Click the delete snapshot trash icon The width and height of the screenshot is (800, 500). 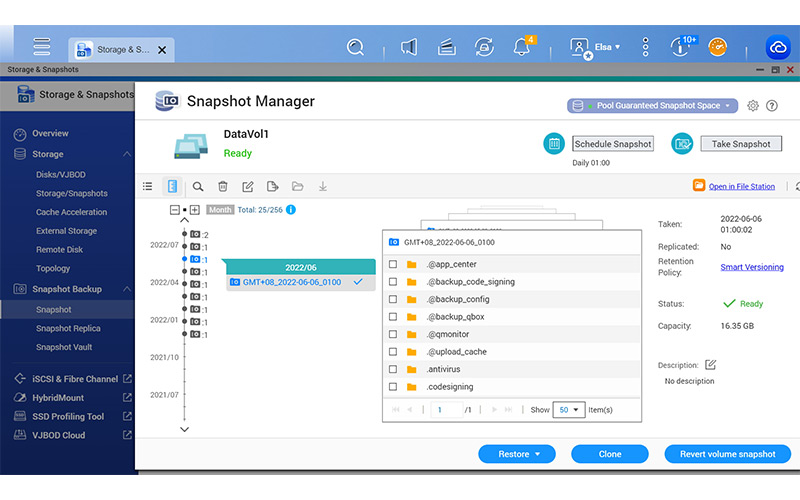point(222,187)
